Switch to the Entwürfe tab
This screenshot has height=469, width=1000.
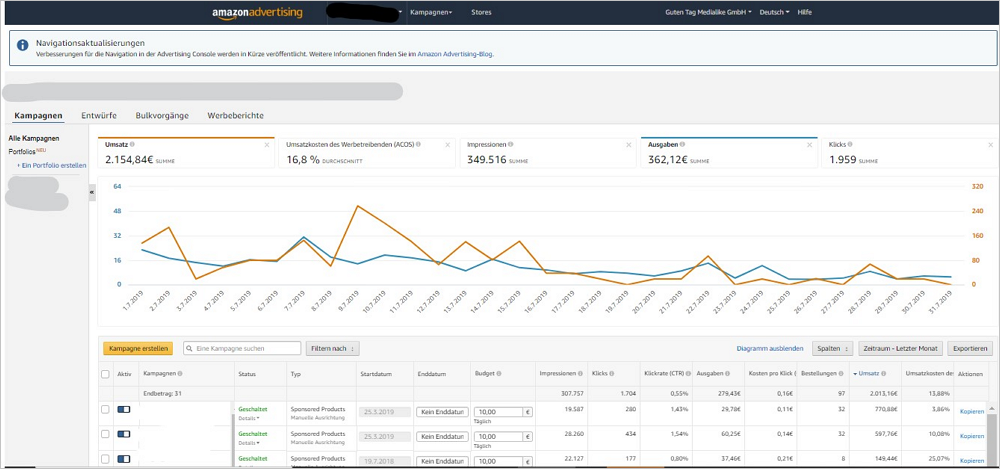coord(98,116)
